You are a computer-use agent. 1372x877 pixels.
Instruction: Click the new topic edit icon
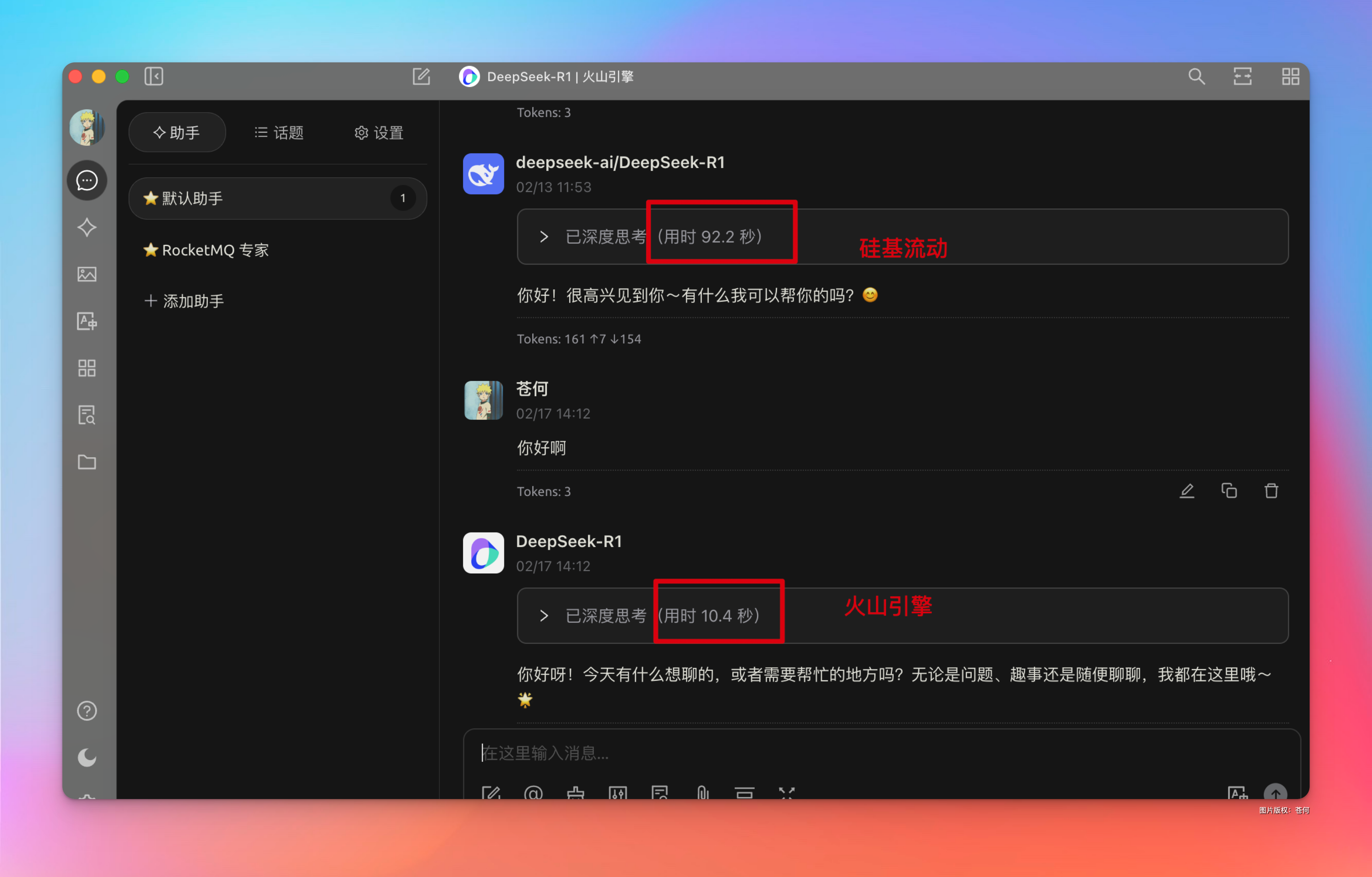click(421, 76)
